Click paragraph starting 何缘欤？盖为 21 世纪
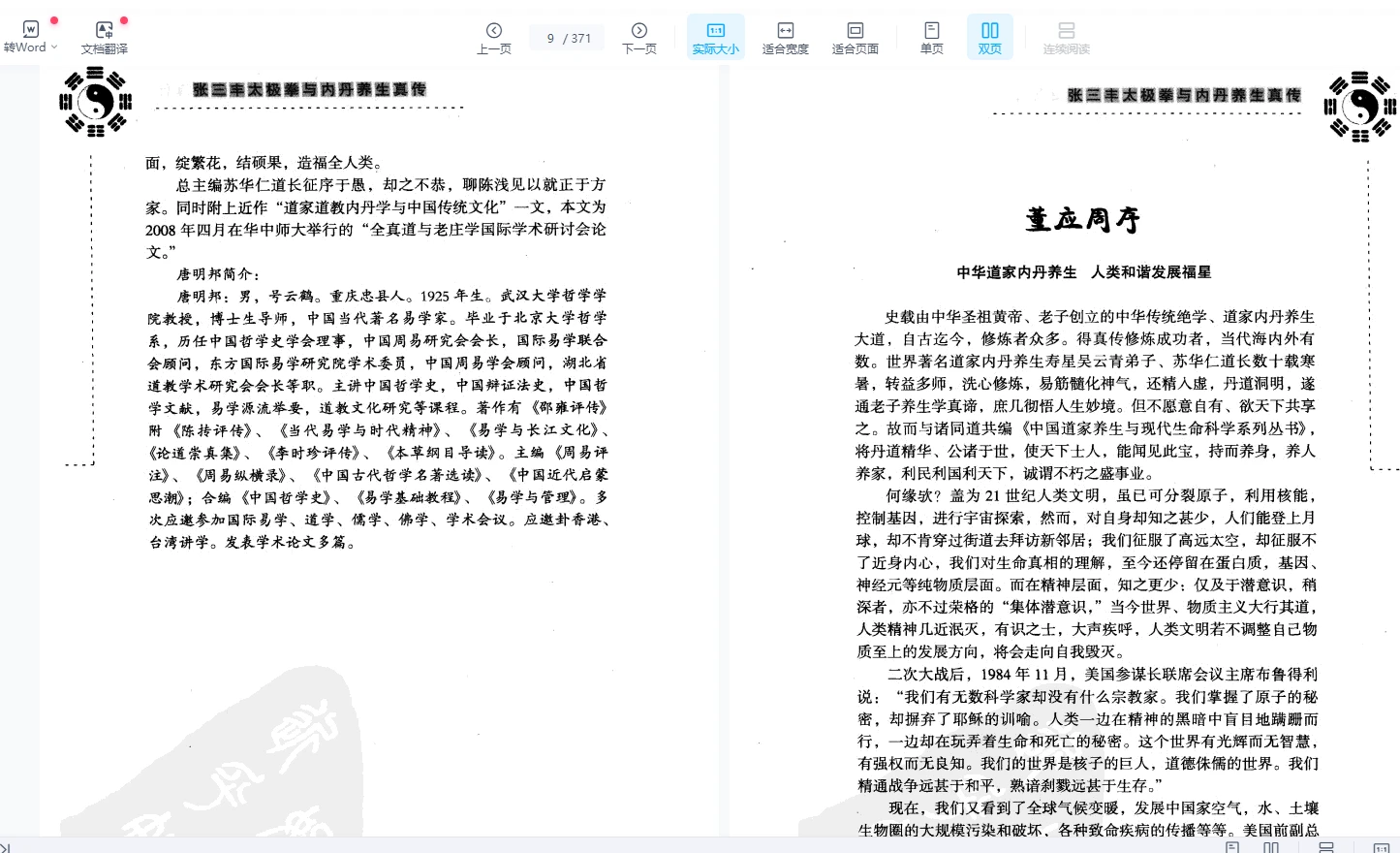Image resolution: width=1400 pixels, height=853 pixels. pyautogui.click(x=1086, y=573)
